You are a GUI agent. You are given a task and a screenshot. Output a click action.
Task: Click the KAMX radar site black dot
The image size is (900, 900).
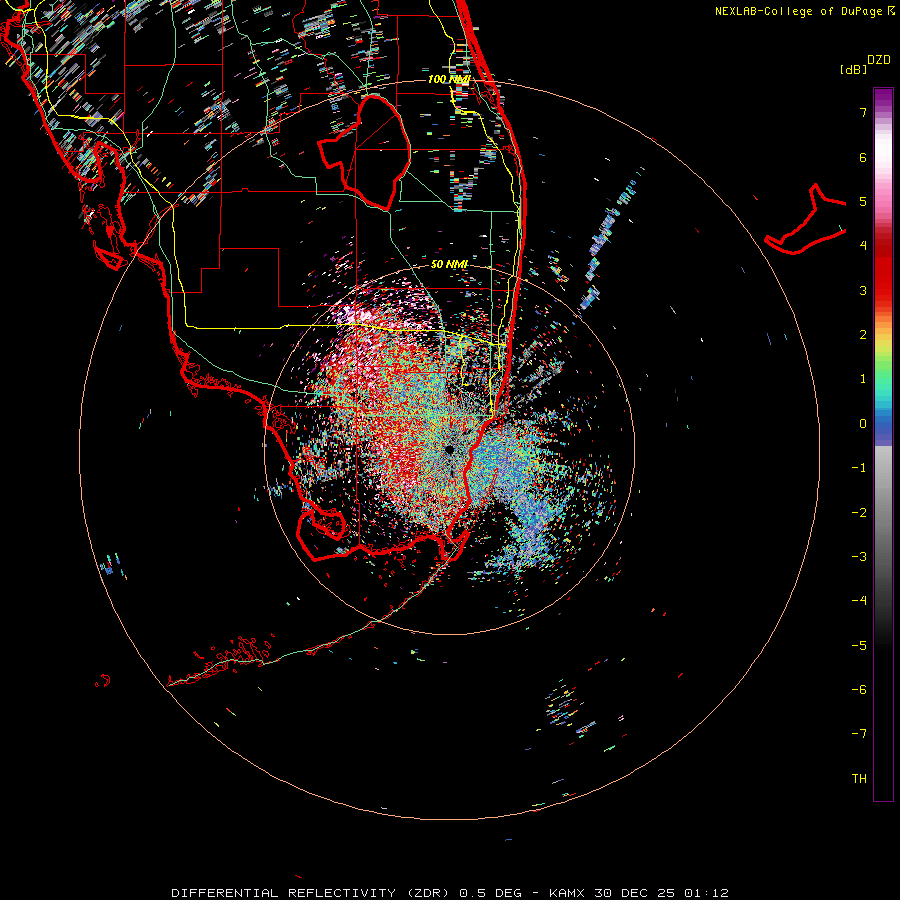click(449, 449)
